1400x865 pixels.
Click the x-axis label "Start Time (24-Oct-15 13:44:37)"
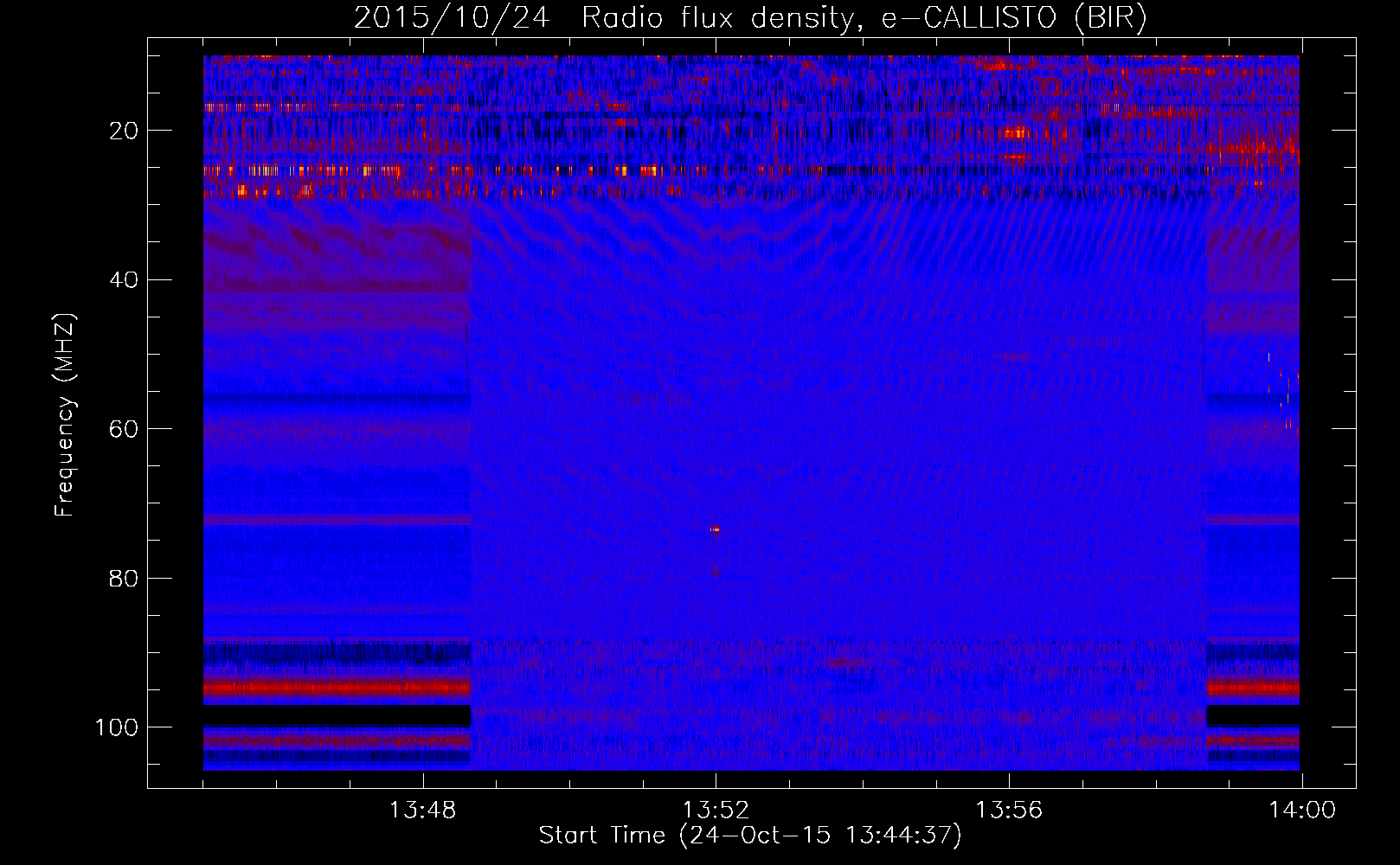click(x=750, y=836)
